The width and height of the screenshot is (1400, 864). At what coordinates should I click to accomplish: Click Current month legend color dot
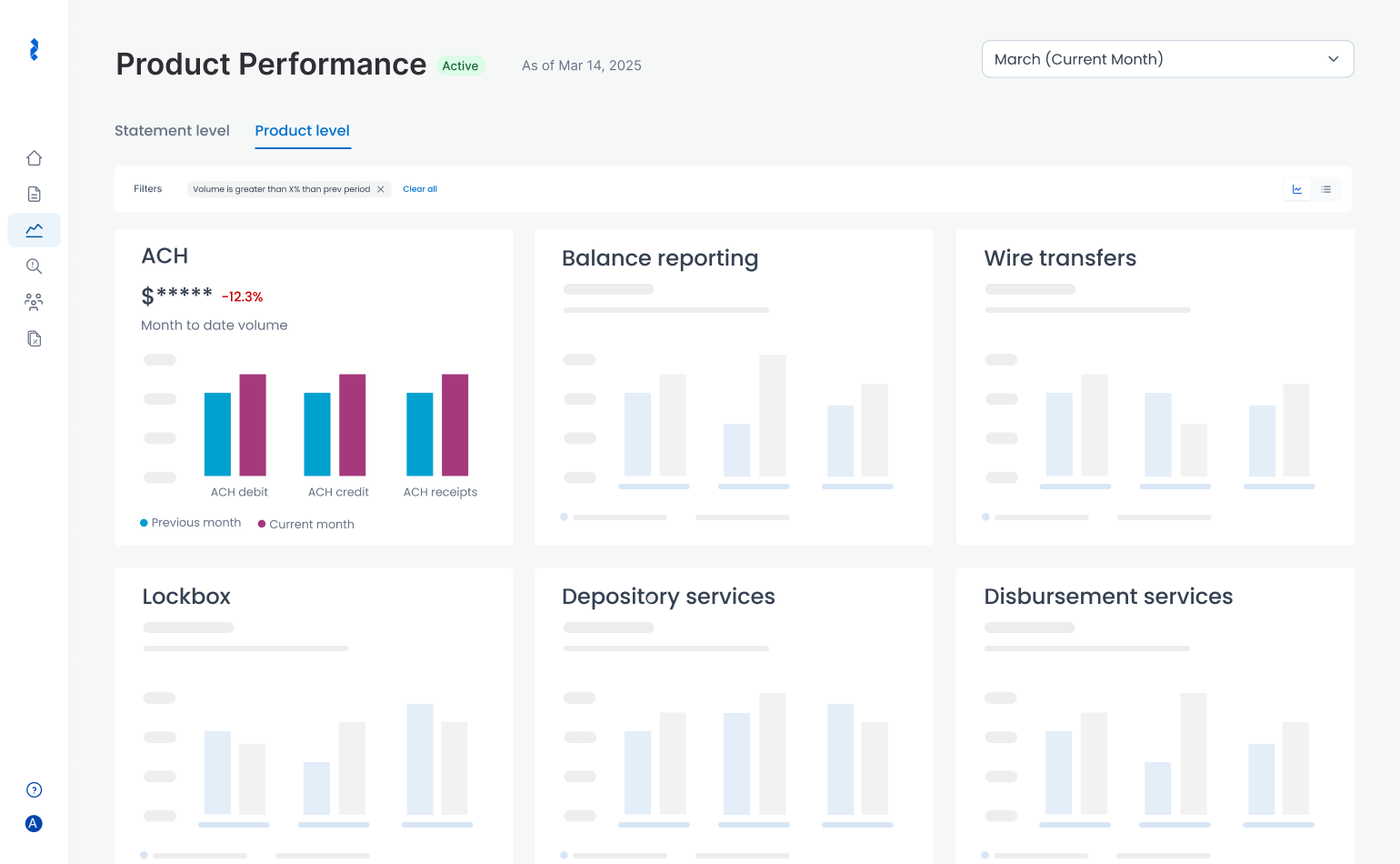point(262,524)
